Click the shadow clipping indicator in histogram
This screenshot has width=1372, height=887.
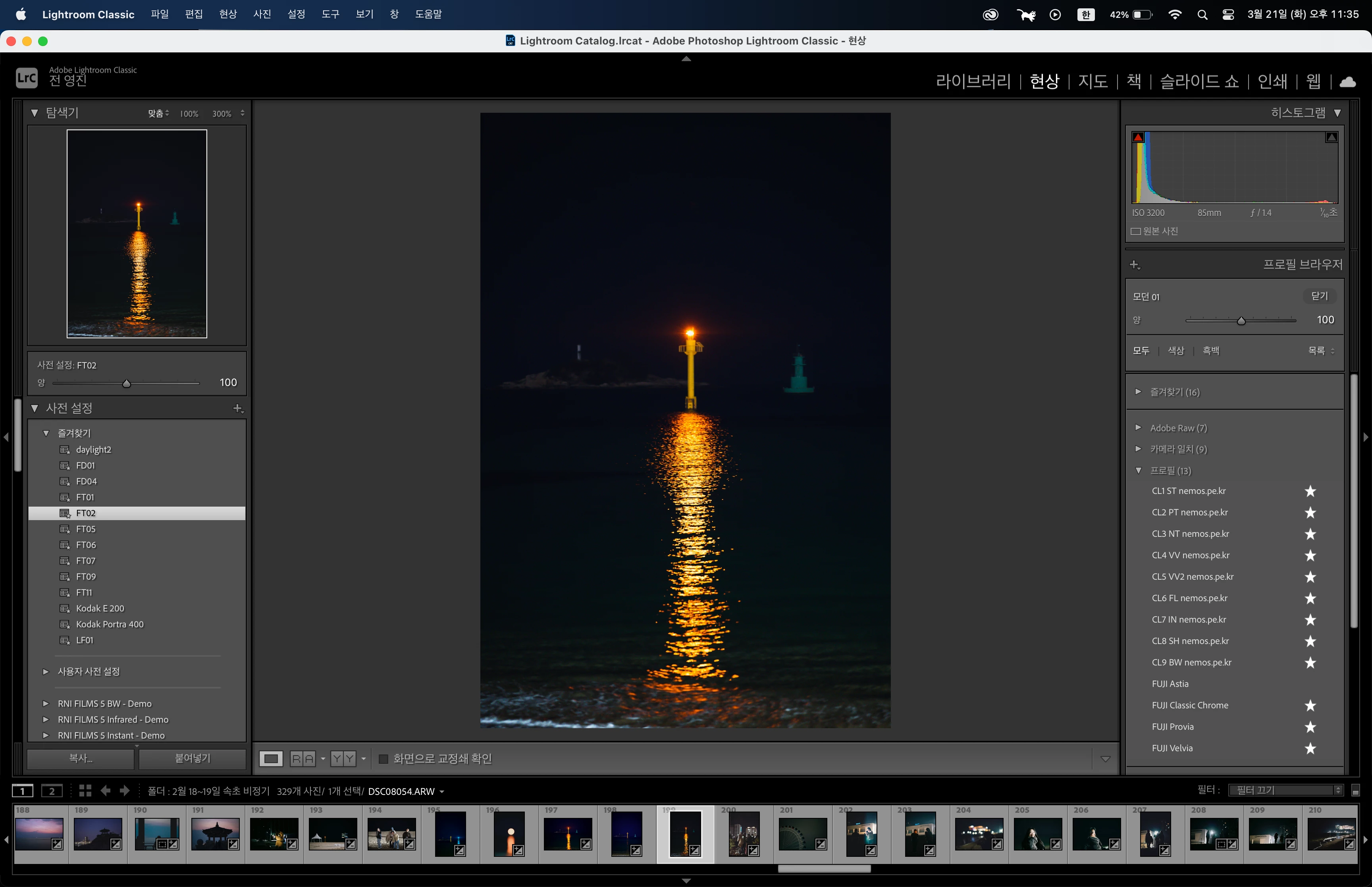tap(1138, 137)
